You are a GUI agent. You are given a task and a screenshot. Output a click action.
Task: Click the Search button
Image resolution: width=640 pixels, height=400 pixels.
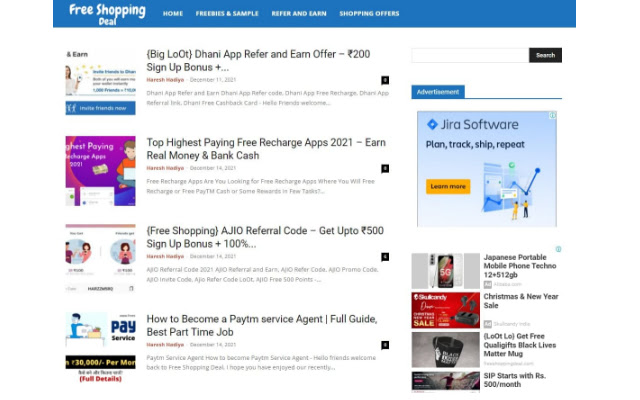point(545,55)
